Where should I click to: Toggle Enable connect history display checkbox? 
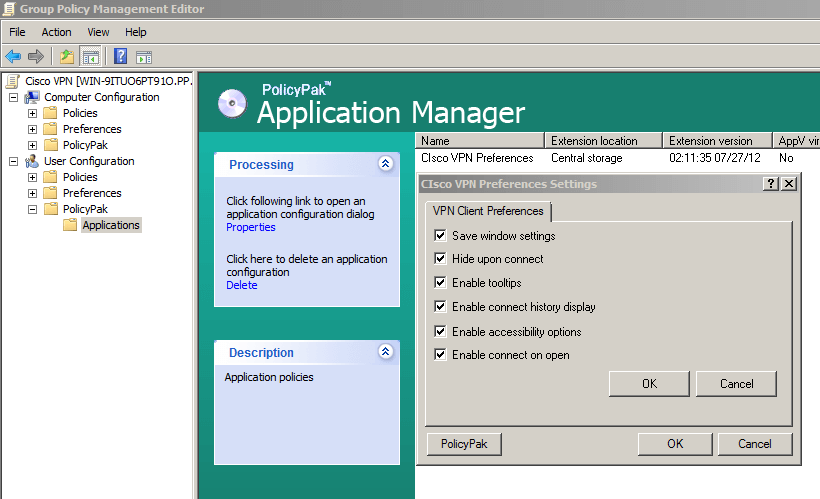tap(440, 307)
